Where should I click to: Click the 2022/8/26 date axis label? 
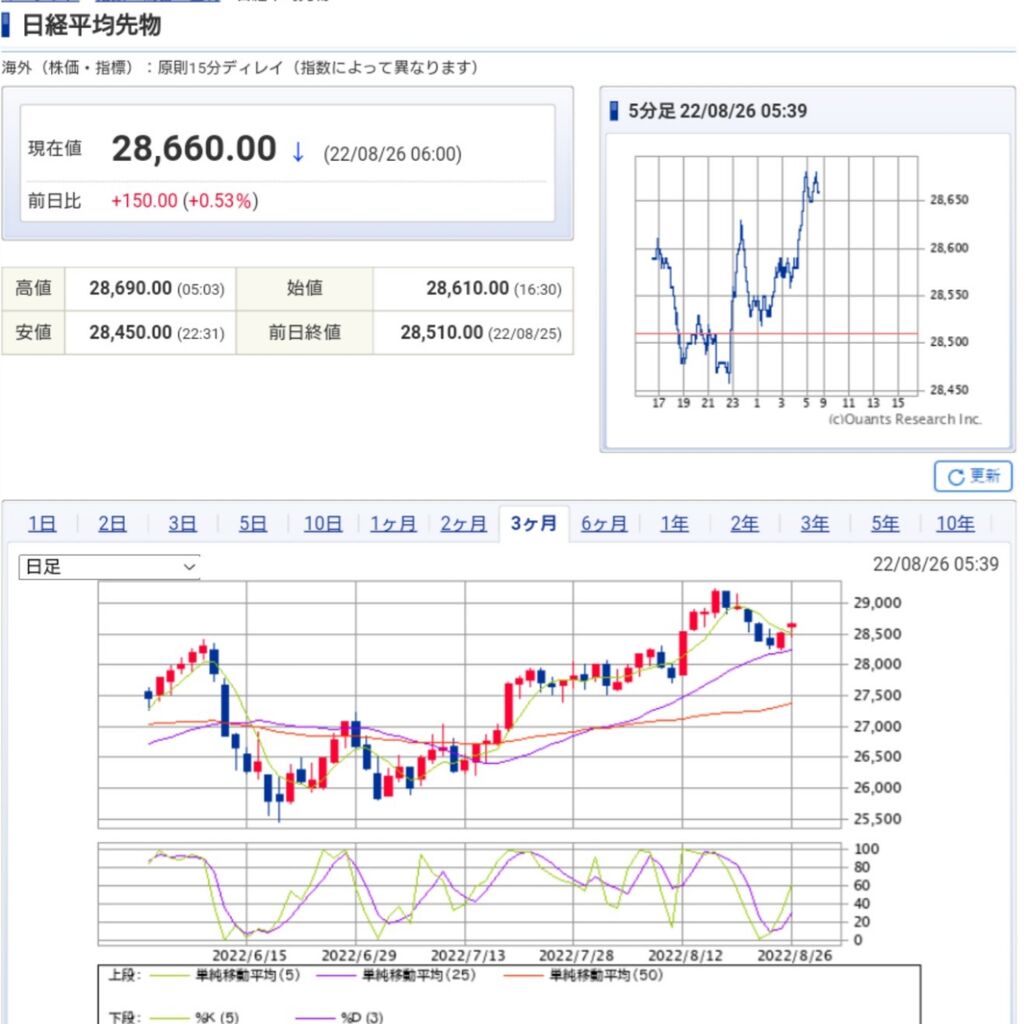(x=794, y=955)
